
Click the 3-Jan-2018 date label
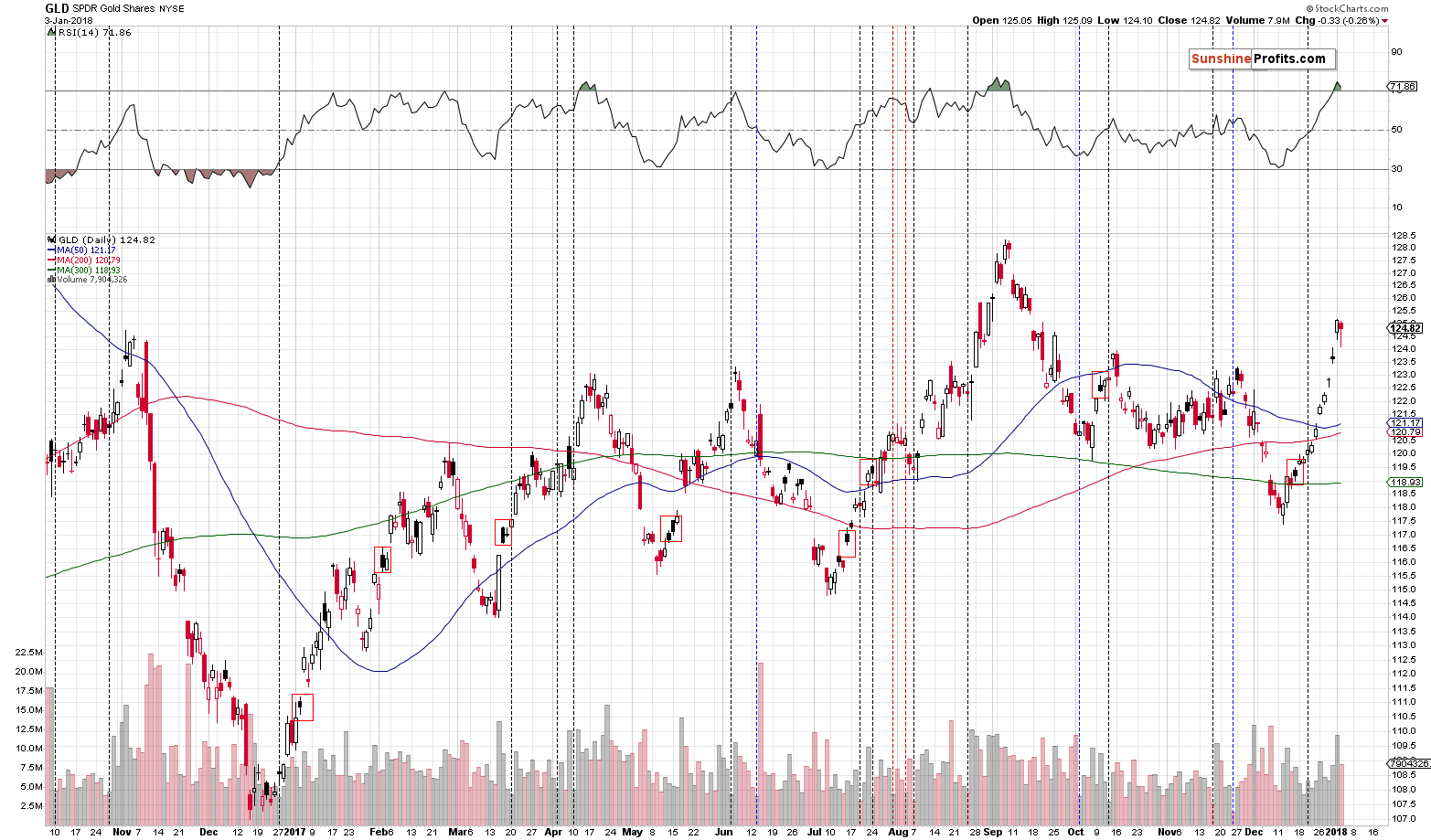pos(68,20)
